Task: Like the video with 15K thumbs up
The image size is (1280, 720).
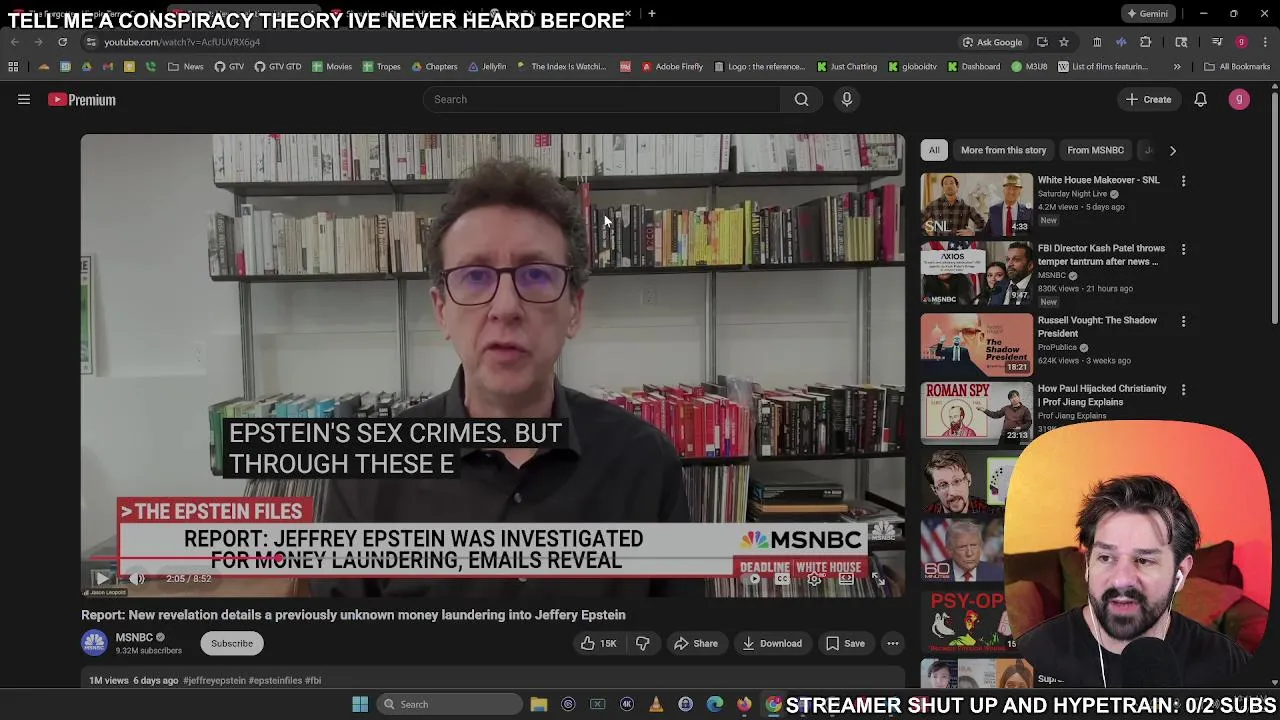Action: [x=598, y=643]
